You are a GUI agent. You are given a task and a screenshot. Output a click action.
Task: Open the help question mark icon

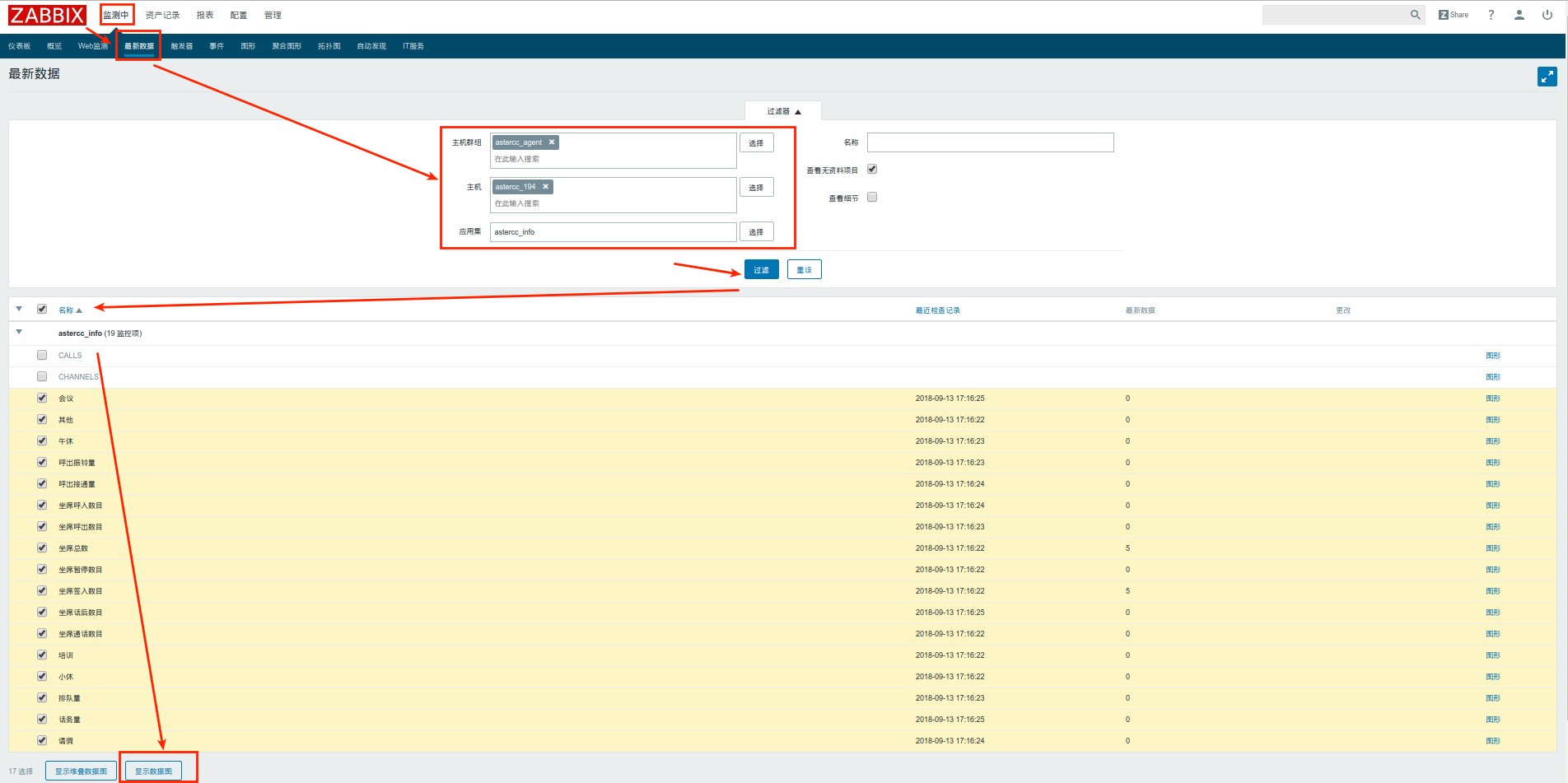pyautogui.click(x=1491, y=15)
